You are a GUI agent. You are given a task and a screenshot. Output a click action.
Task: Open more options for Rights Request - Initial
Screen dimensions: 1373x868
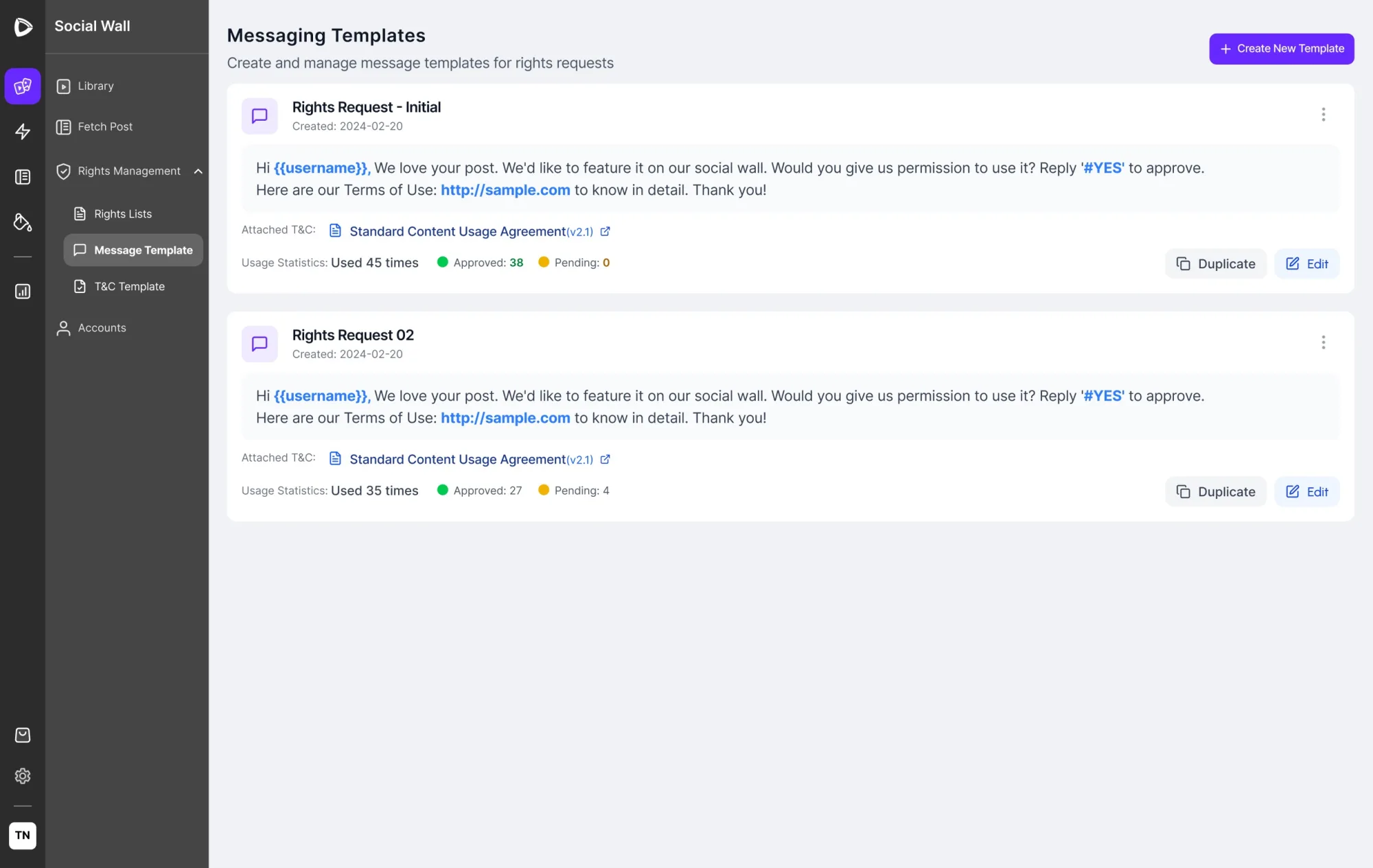click(1324, 115)
